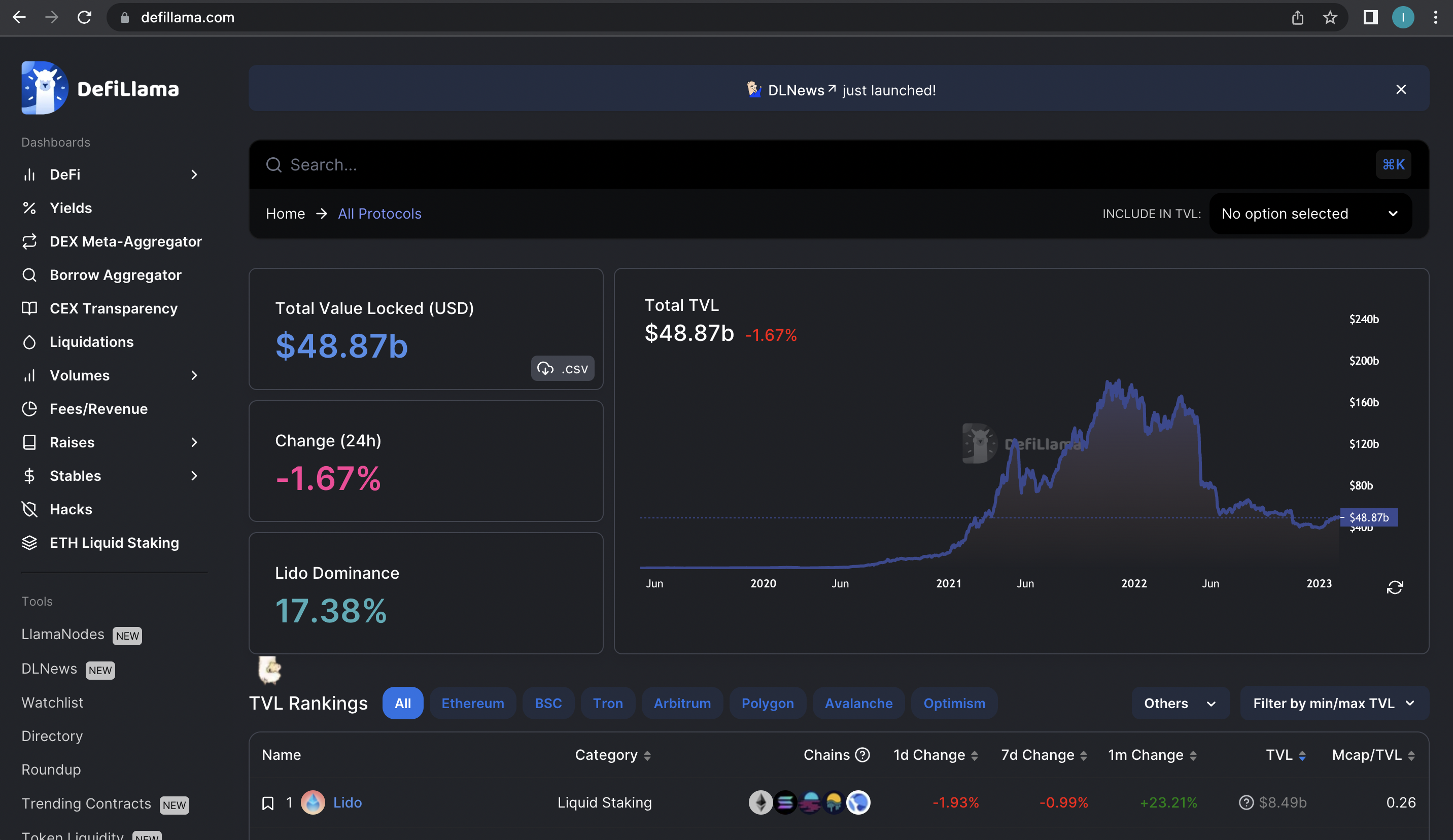Click the browser address bar URL

[x=187, y=17]
